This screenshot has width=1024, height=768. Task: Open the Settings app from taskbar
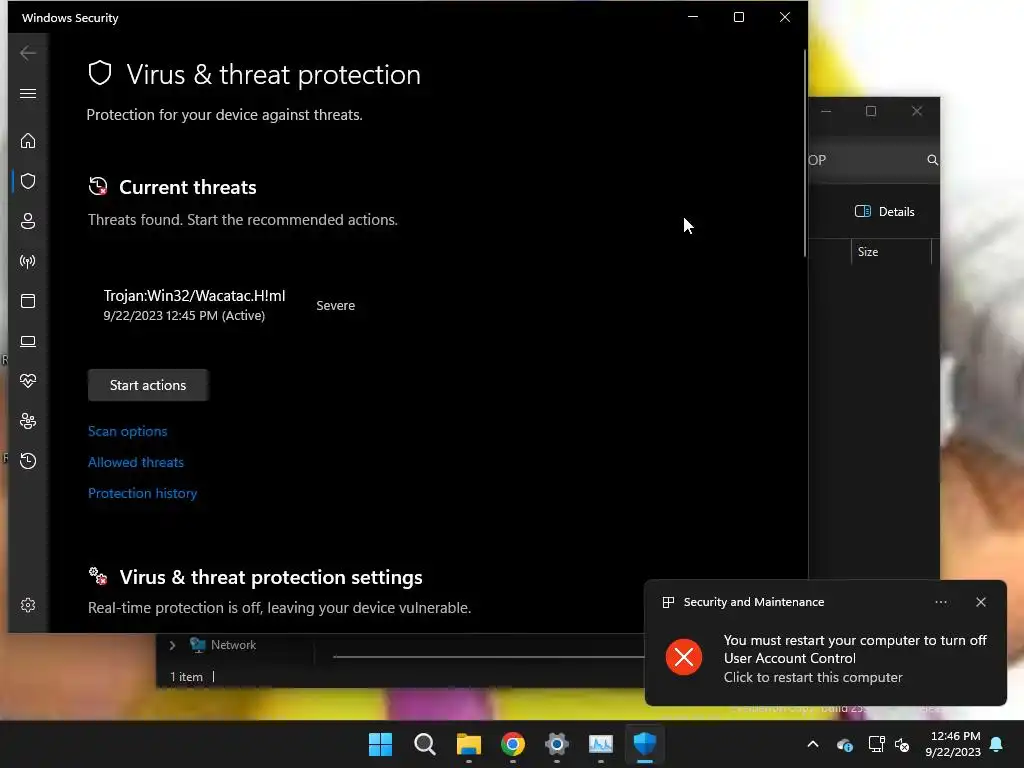(556, 744)
